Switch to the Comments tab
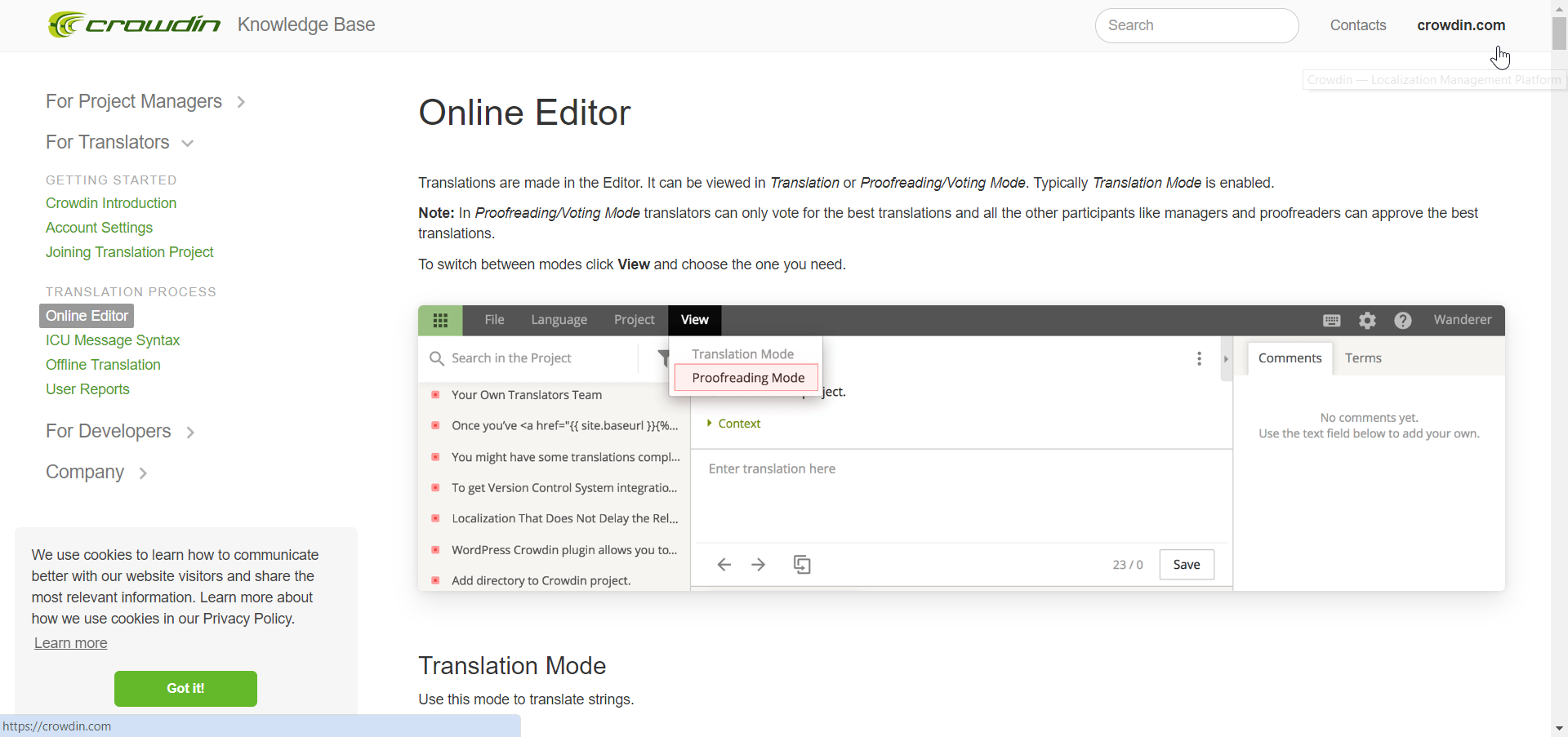The image size is (1568, 737). click(1290, 358)
